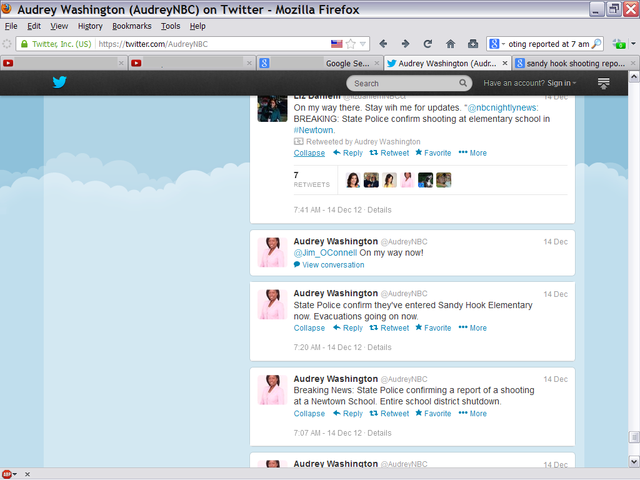
Task: Collapse the Sandy Hook Elementary tweet
Action: 309,328
